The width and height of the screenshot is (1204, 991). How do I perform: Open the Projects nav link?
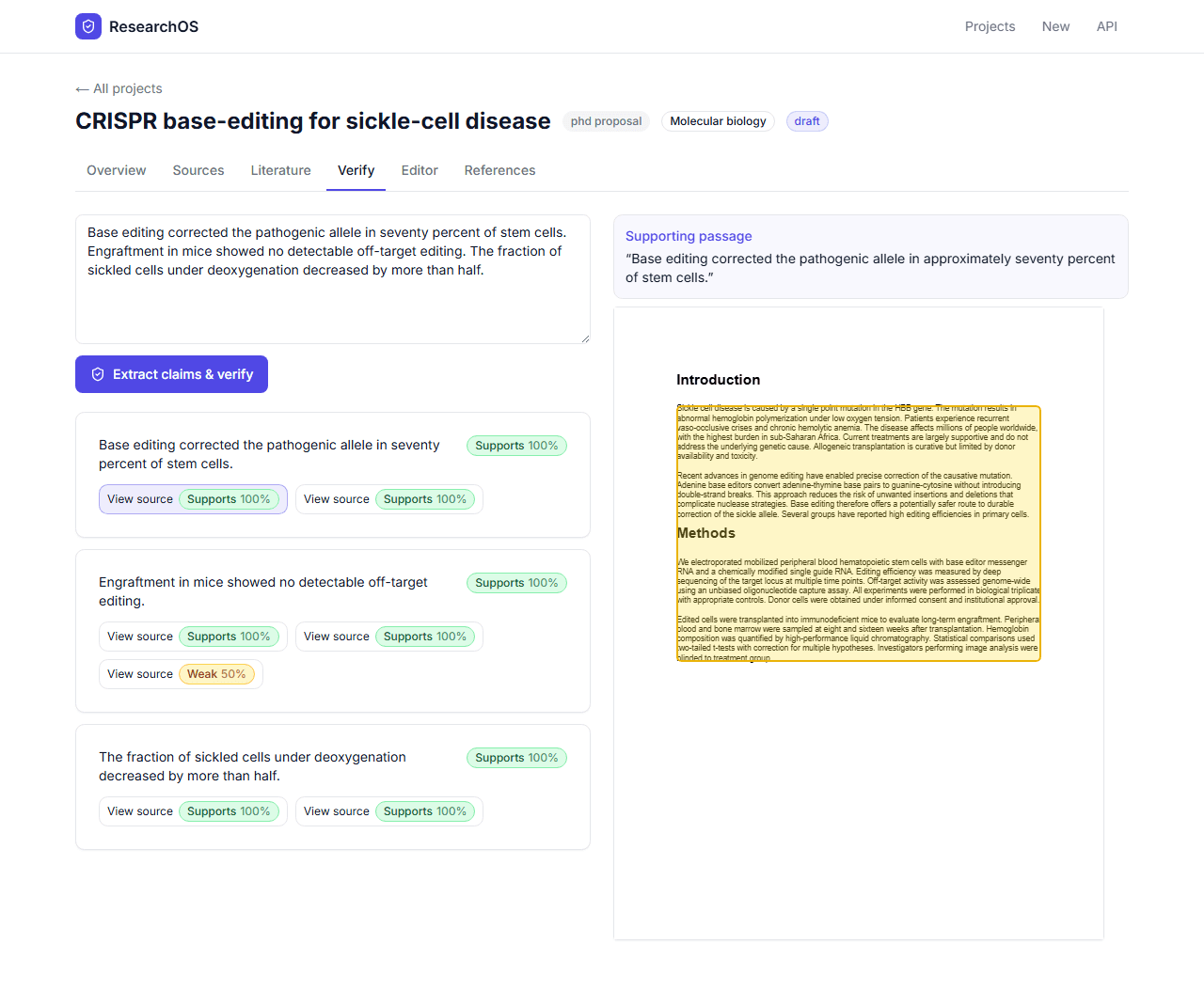pos(990,26)
